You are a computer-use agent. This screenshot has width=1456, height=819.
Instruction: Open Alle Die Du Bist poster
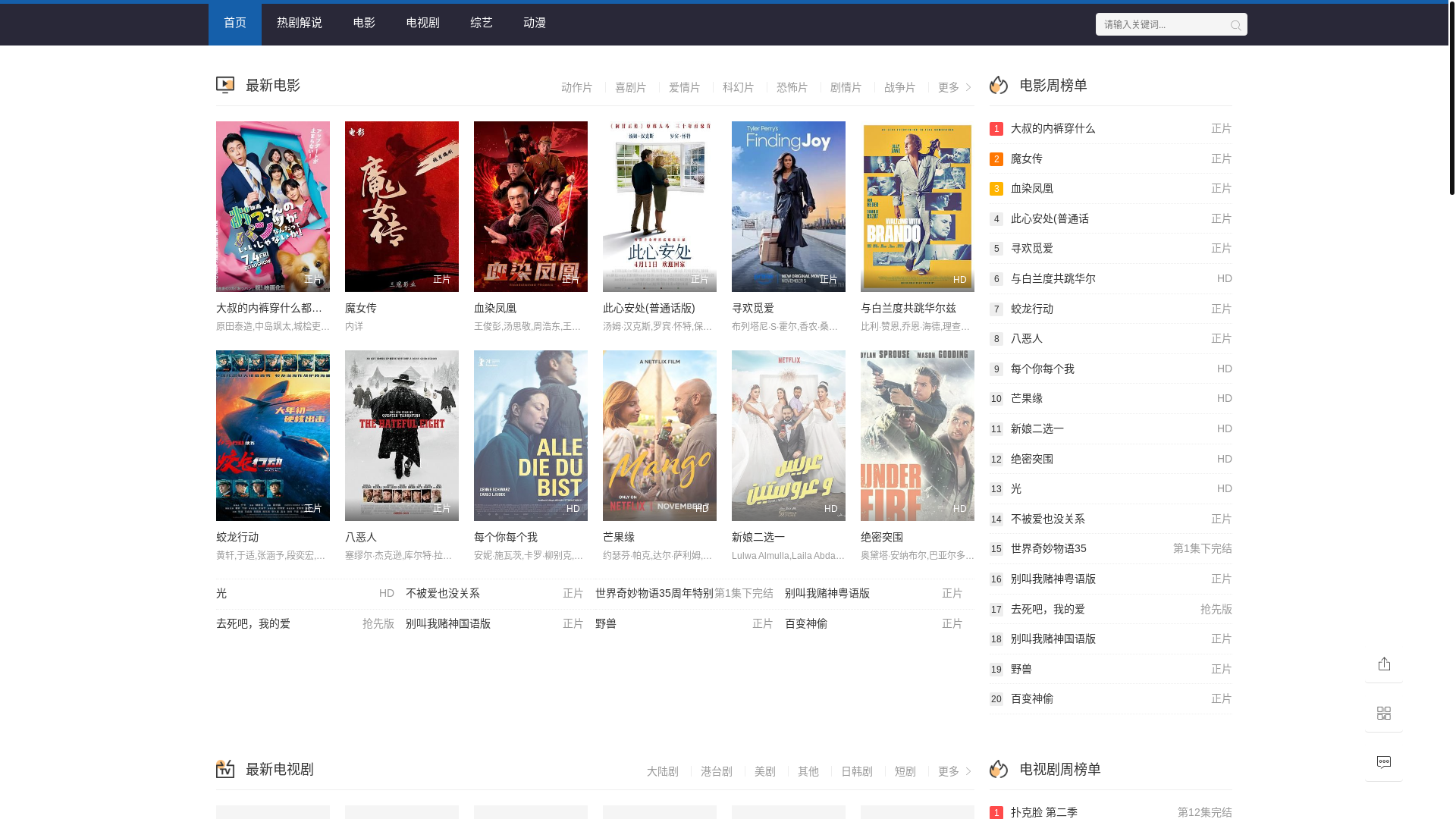coord(531,435)
